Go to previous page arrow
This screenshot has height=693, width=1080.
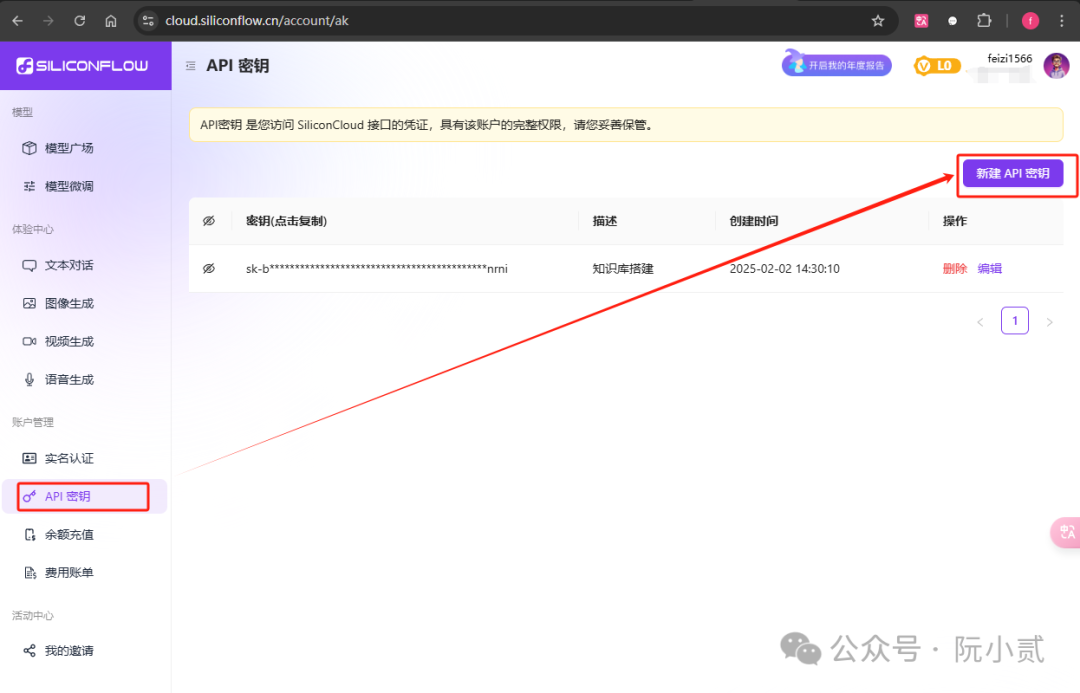pyautogui.click(x=980, y=322)
